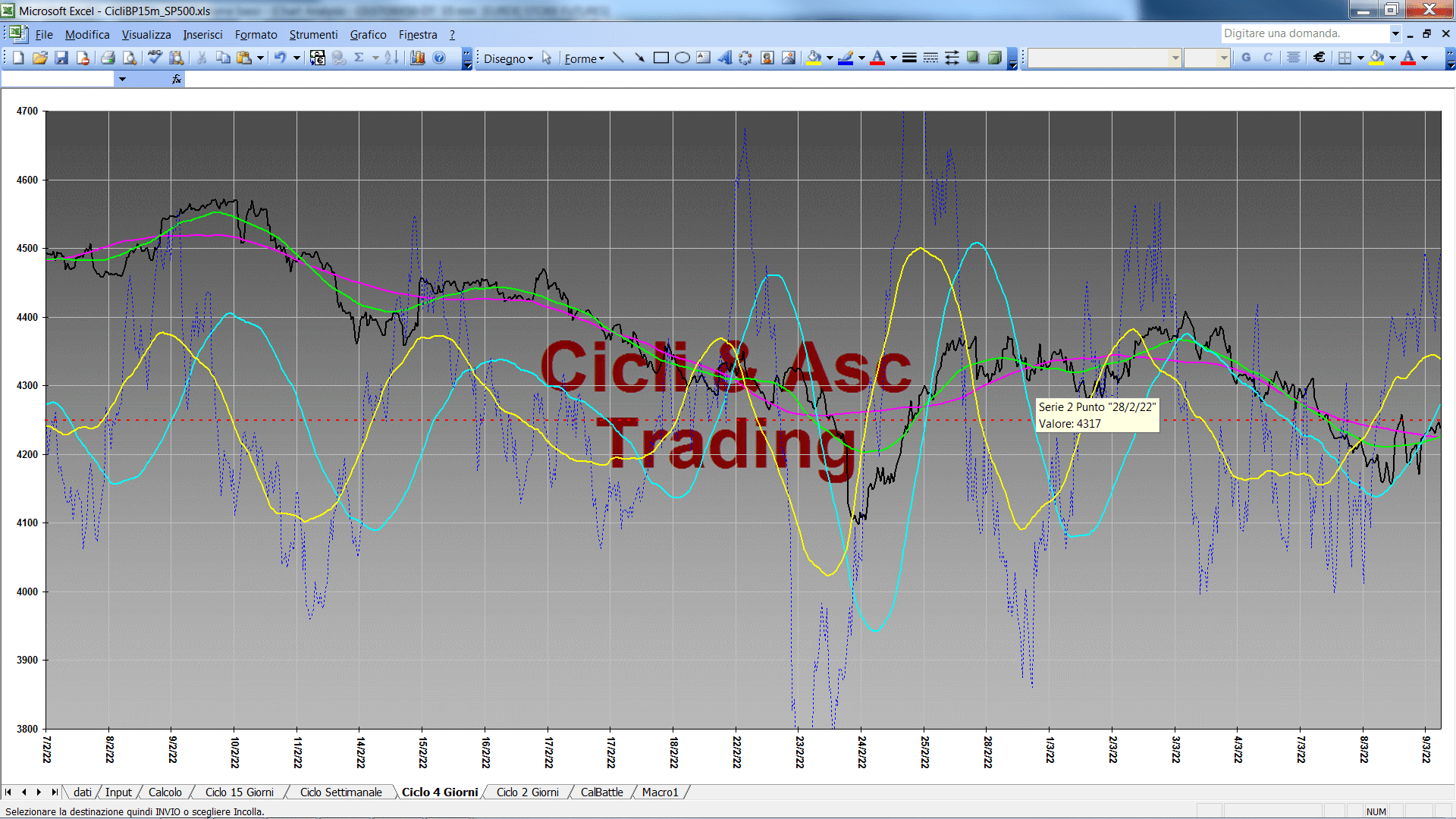The image size is (1456, 819).
Task: Expand the Paste options arrow
Action: click(260, 58)
